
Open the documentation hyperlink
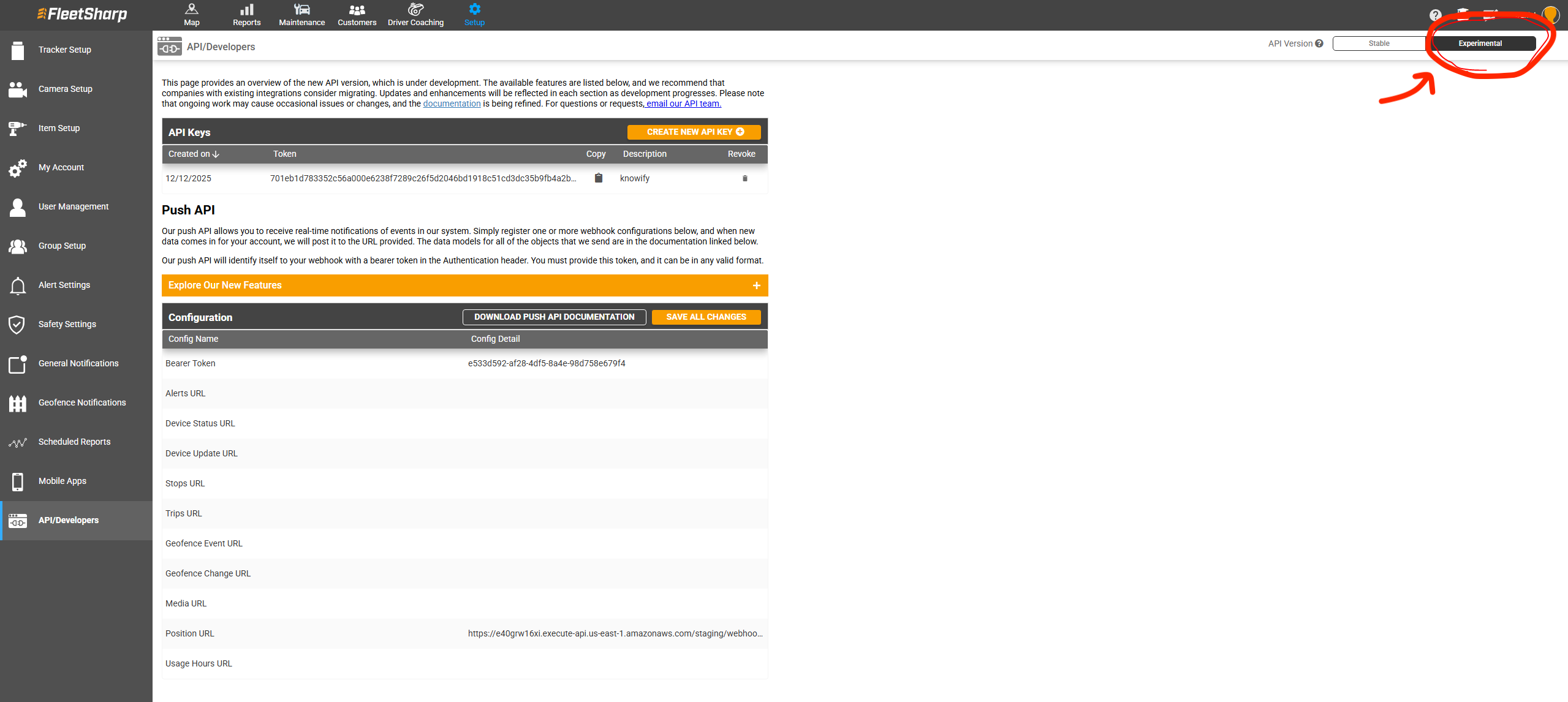[452, 104]
